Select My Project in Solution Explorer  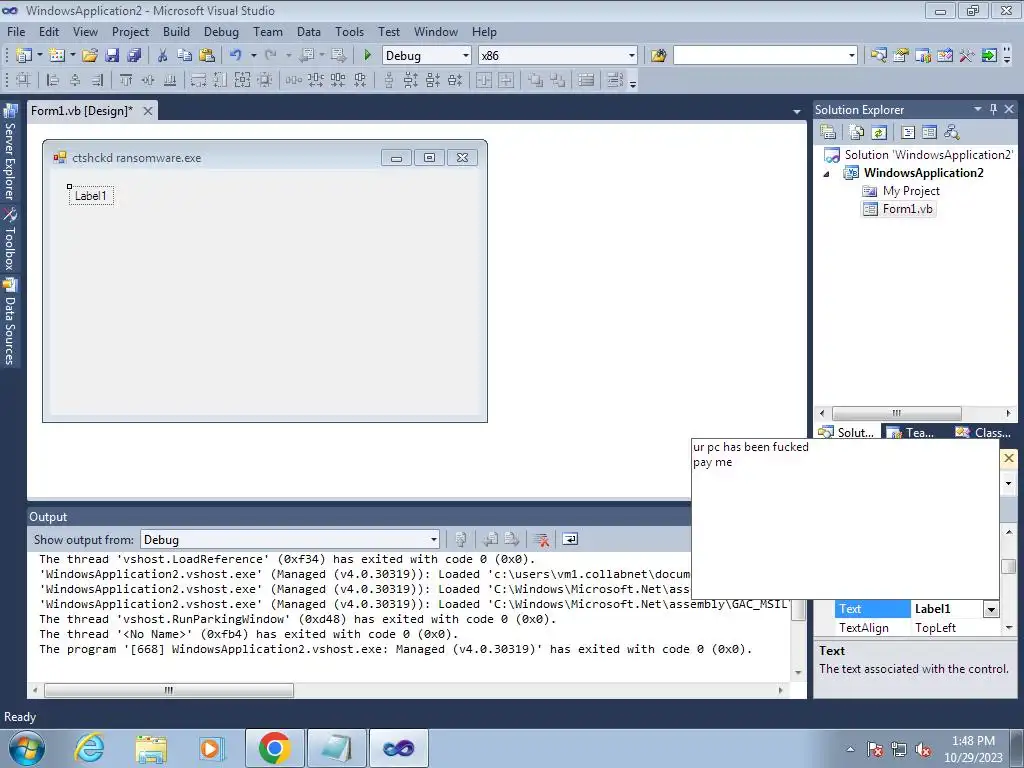pos(911,191)
